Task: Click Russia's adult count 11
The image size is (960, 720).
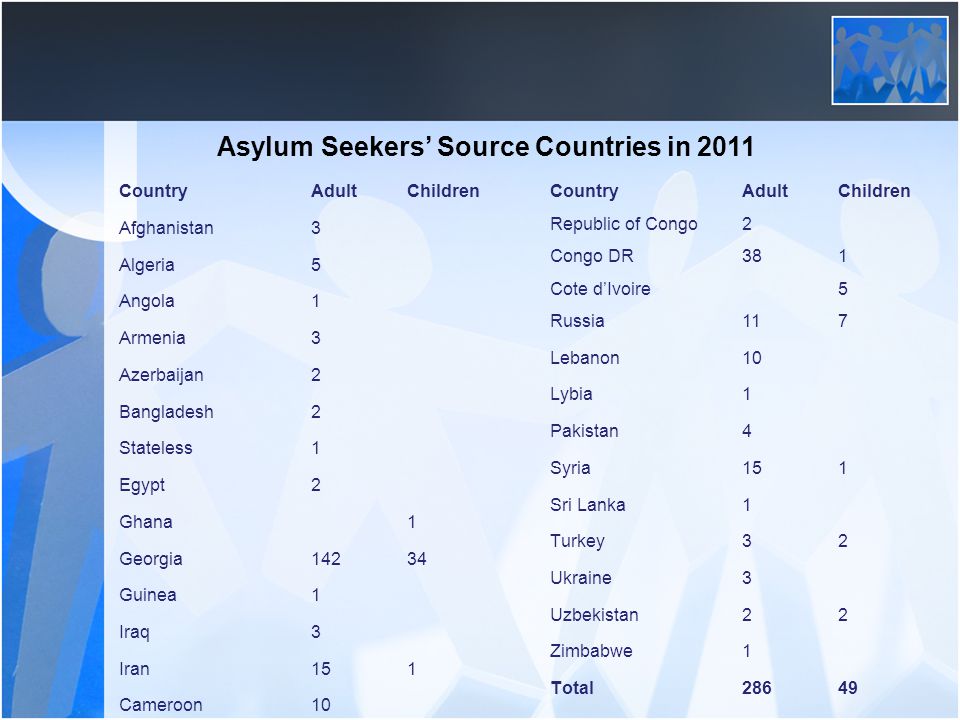Action: 751,321
